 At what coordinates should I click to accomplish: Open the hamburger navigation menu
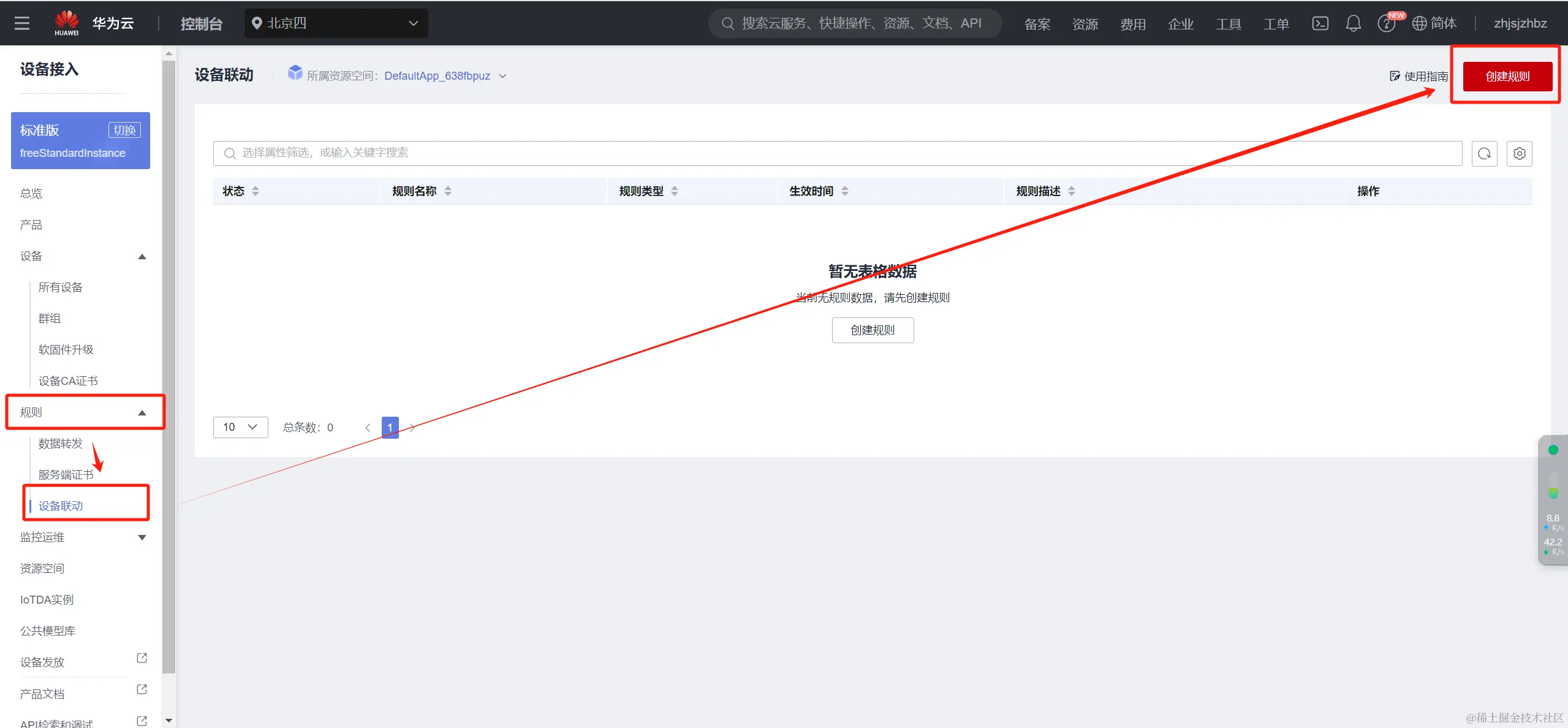22,23
